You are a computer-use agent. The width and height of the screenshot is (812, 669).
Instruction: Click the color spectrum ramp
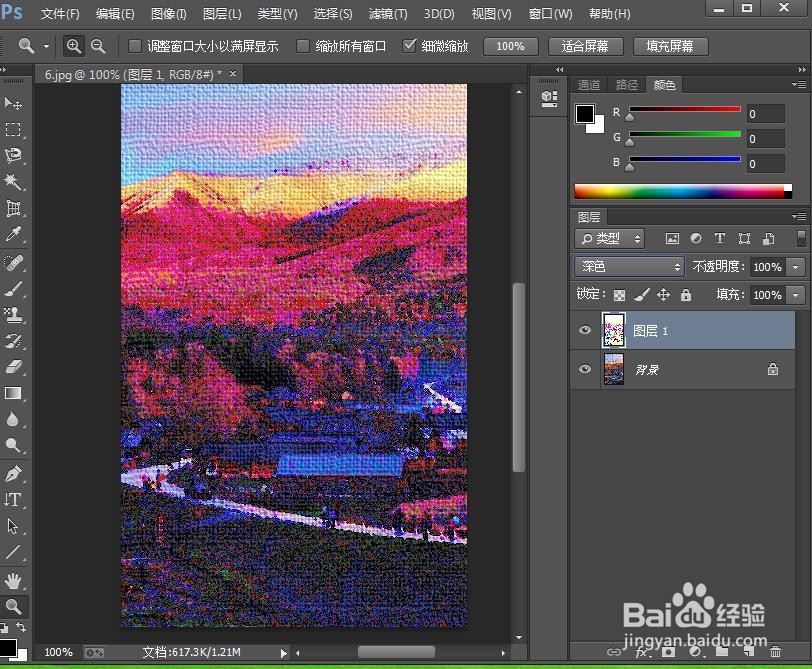(x=683, y=192)
